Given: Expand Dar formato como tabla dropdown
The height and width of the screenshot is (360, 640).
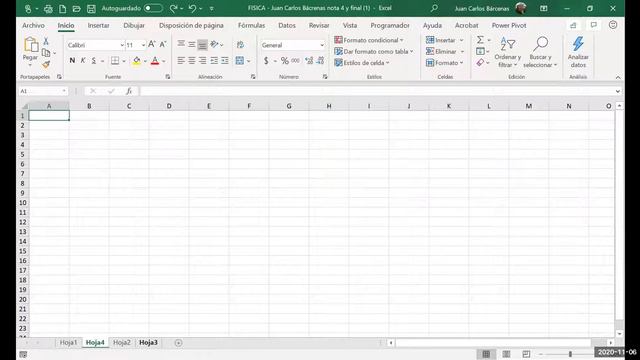Looking at the screenshot, I should point(411,51).
